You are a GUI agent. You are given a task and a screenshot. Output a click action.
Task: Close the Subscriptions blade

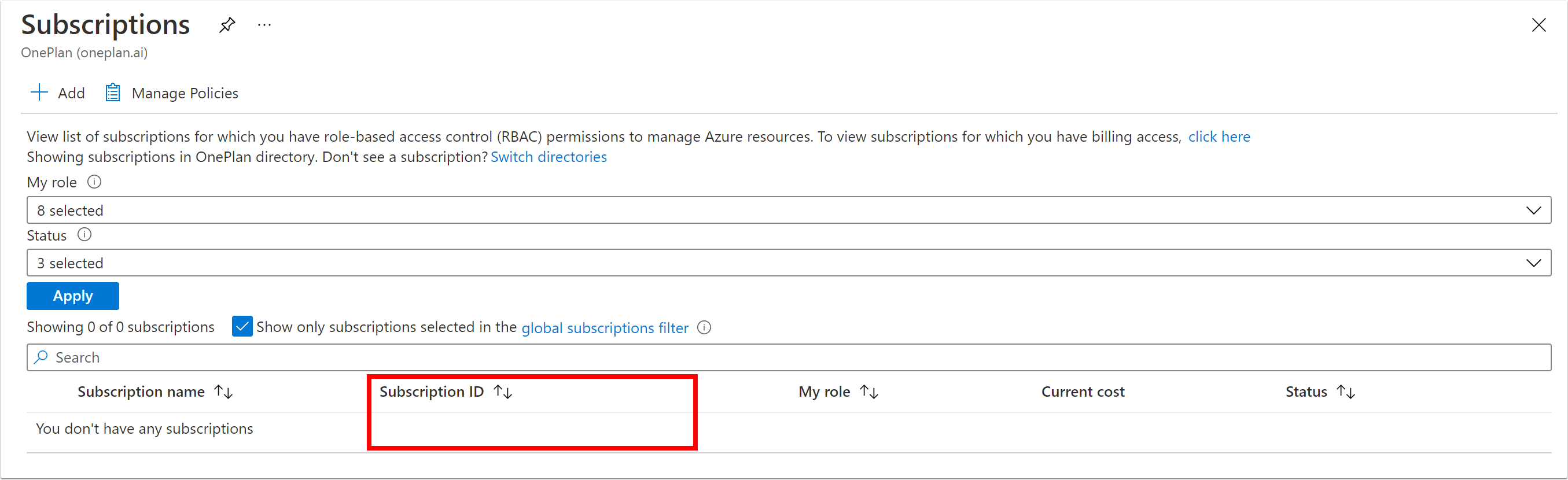1538,25
